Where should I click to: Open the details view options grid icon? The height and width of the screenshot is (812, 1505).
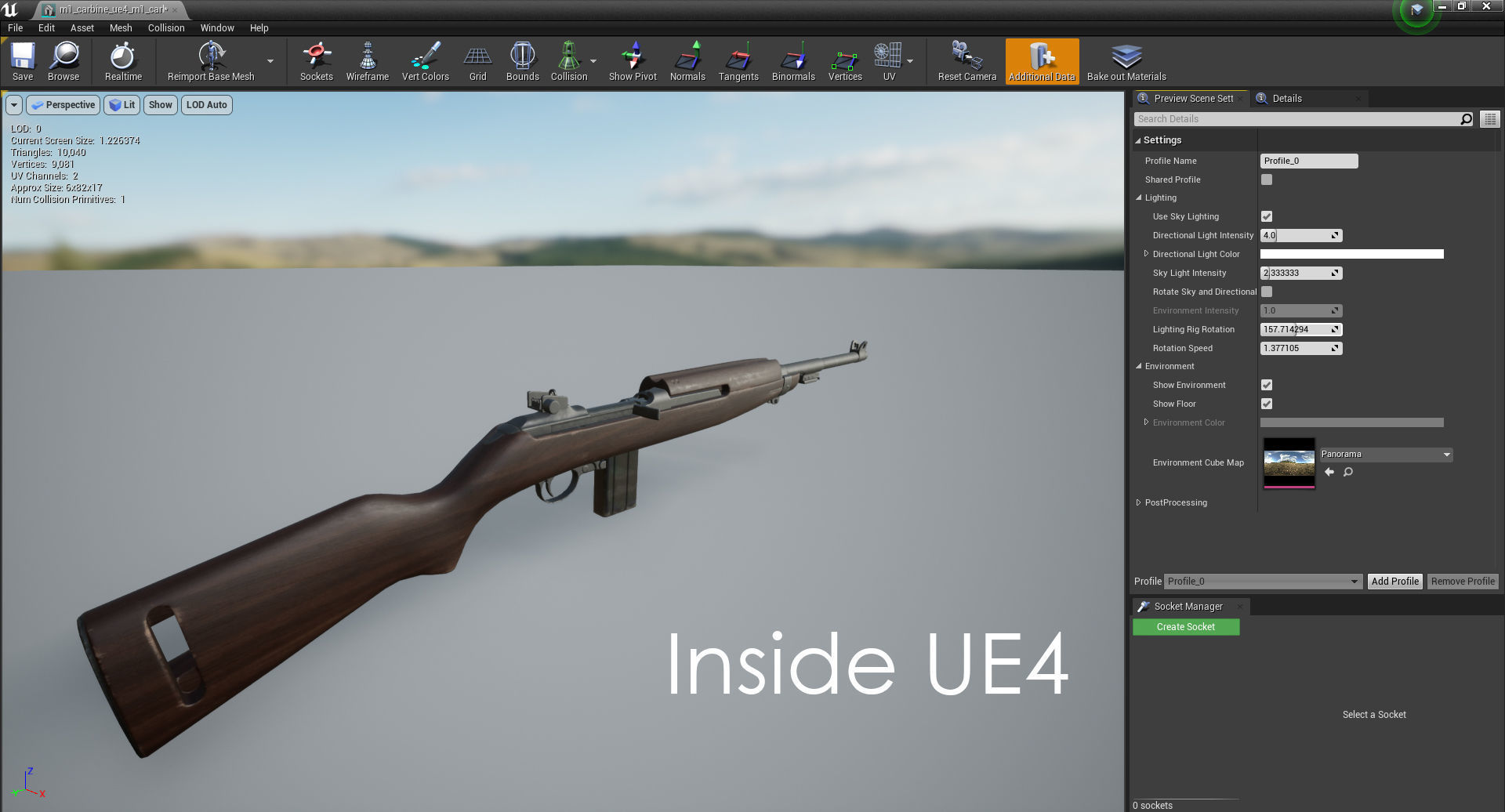[1490, 119]
